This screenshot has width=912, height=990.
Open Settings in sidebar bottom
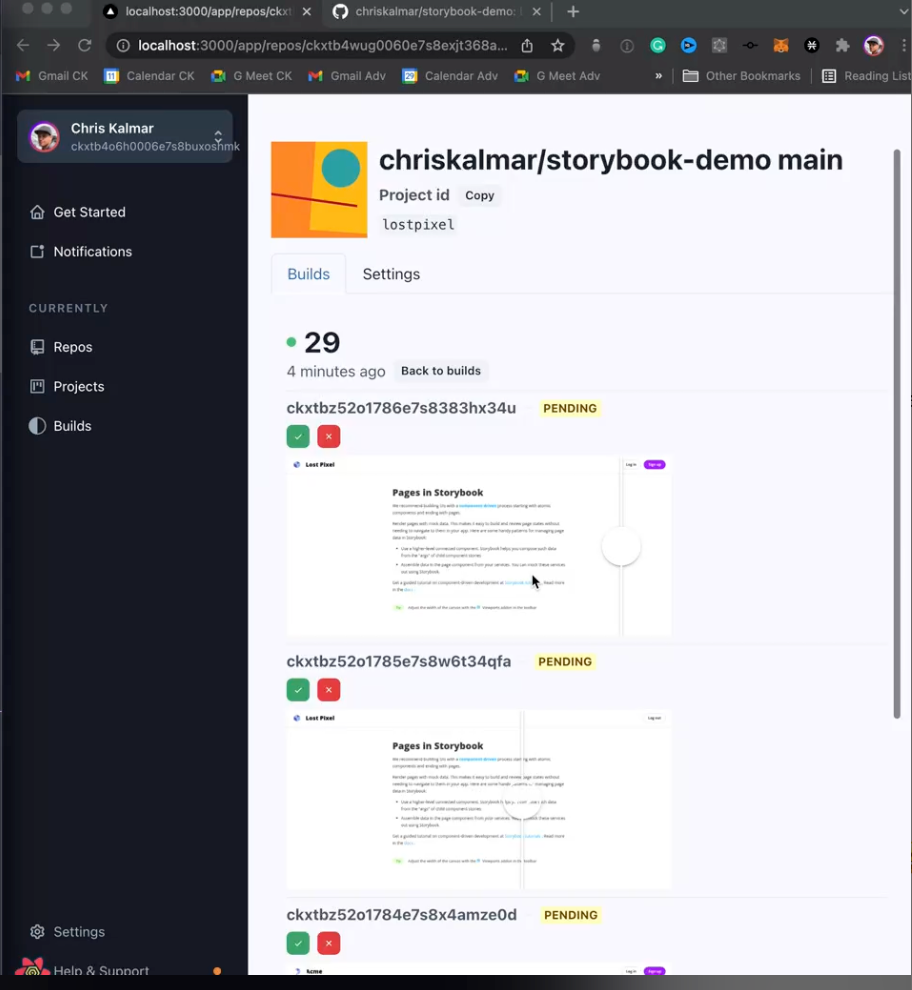pos(67,932)
